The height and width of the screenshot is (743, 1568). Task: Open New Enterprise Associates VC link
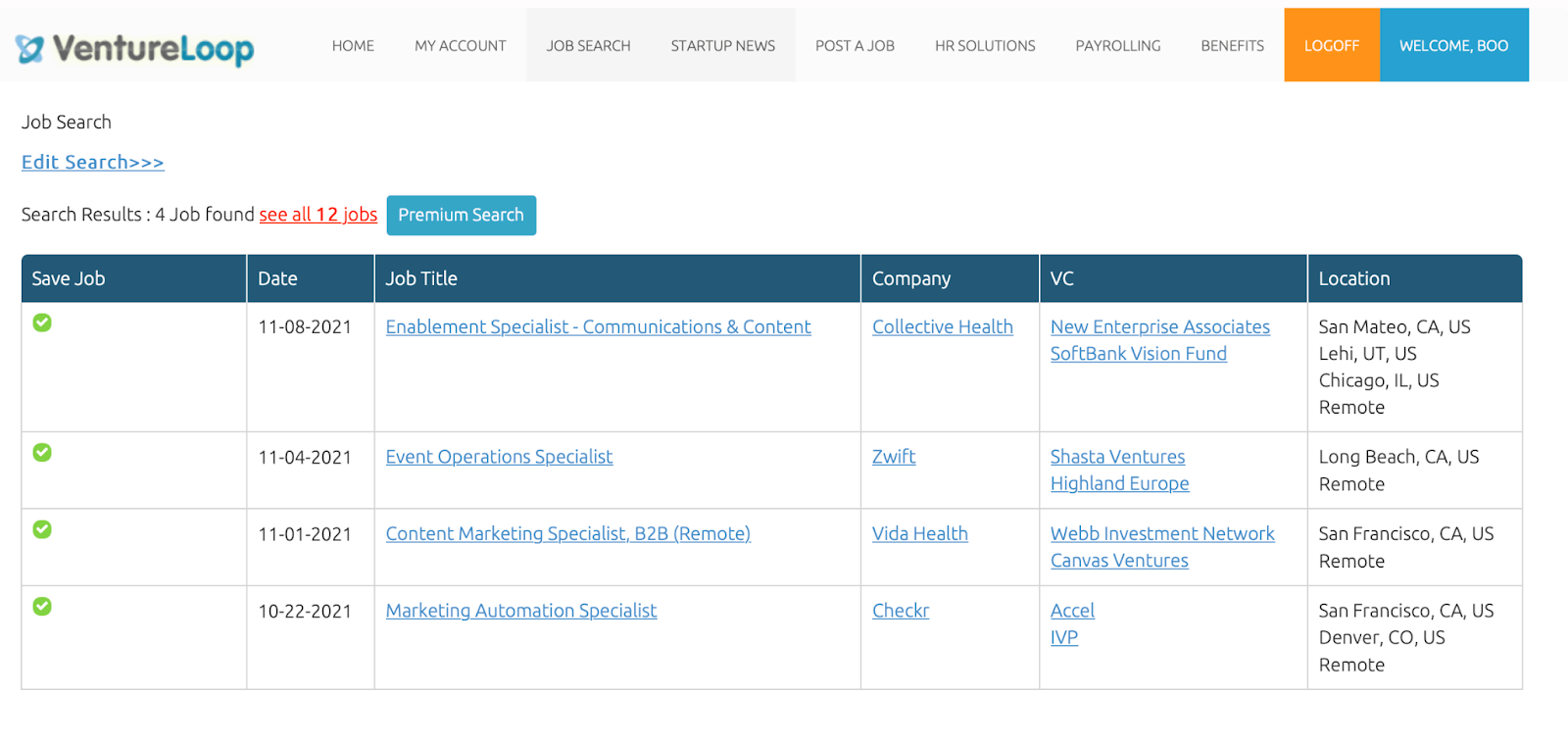coord(1160,326)
